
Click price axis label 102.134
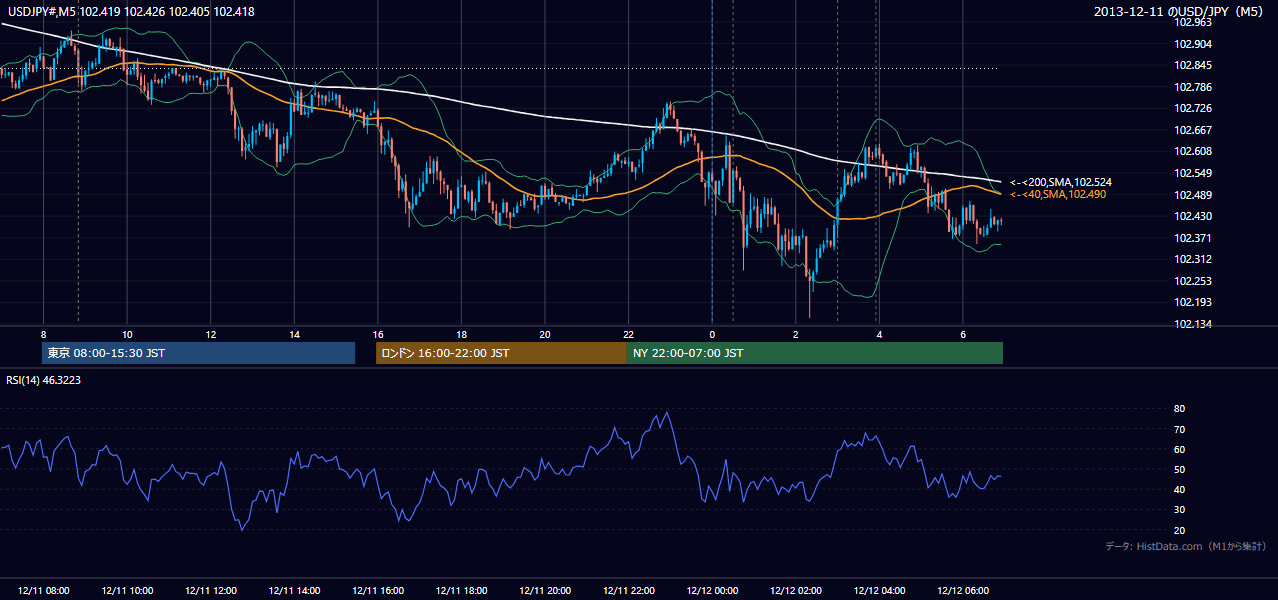1192,324
